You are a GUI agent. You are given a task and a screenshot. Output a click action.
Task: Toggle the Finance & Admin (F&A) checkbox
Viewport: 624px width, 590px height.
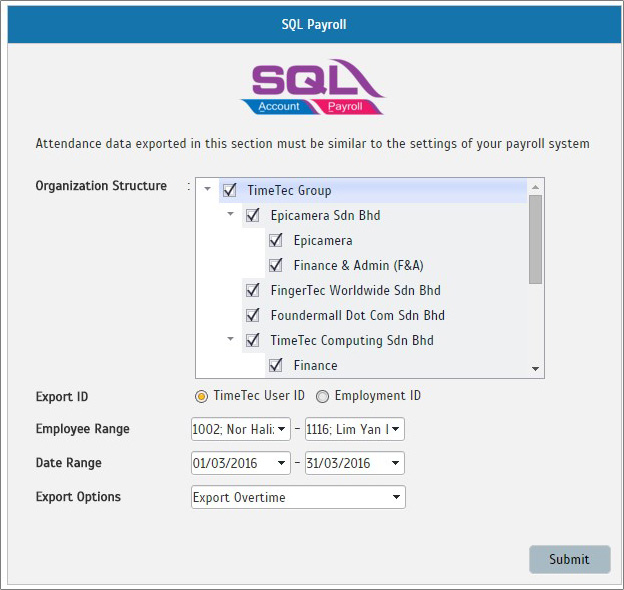pyautogui.click(x=276, y=265)
